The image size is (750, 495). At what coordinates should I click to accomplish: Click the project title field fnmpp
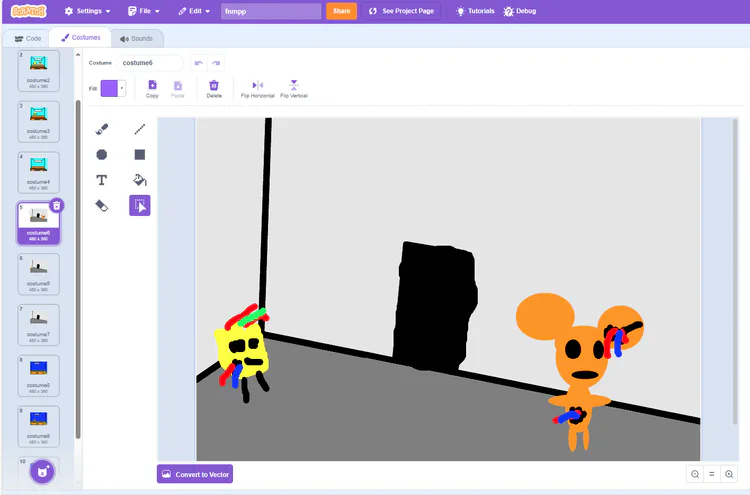(x=271, y=11)
